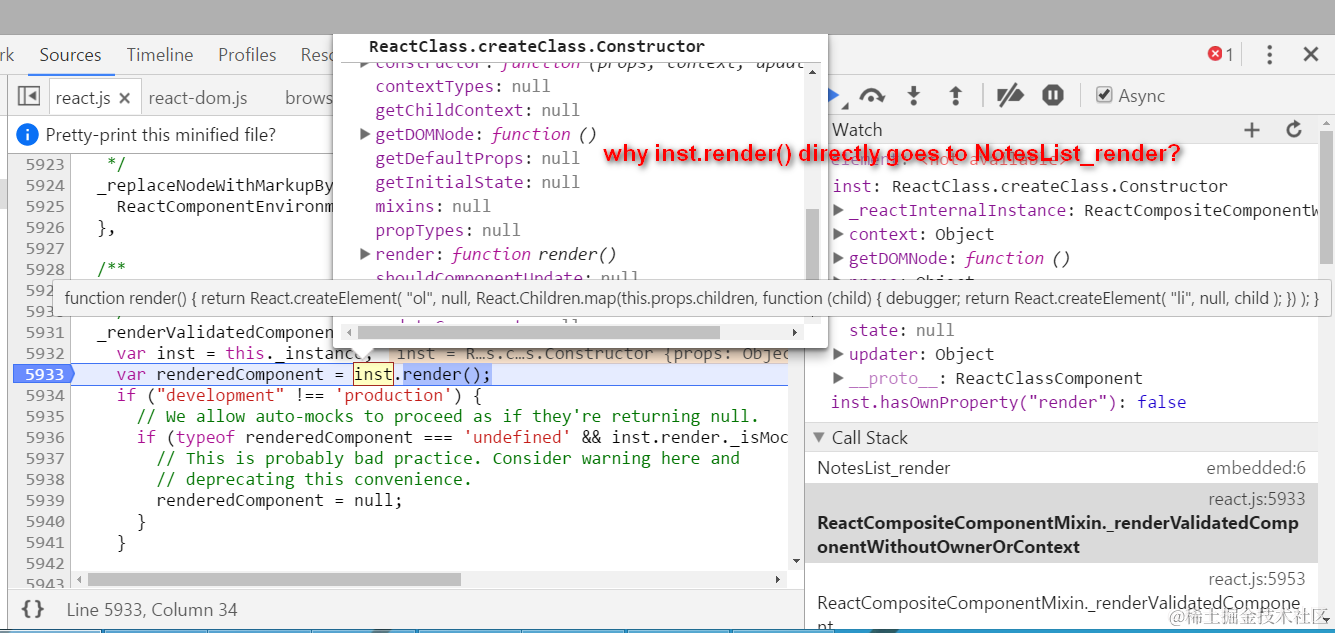Screen dimensions: 1335x633
Task: Expand render function in the popup
Action: click(x=366, y=254)
